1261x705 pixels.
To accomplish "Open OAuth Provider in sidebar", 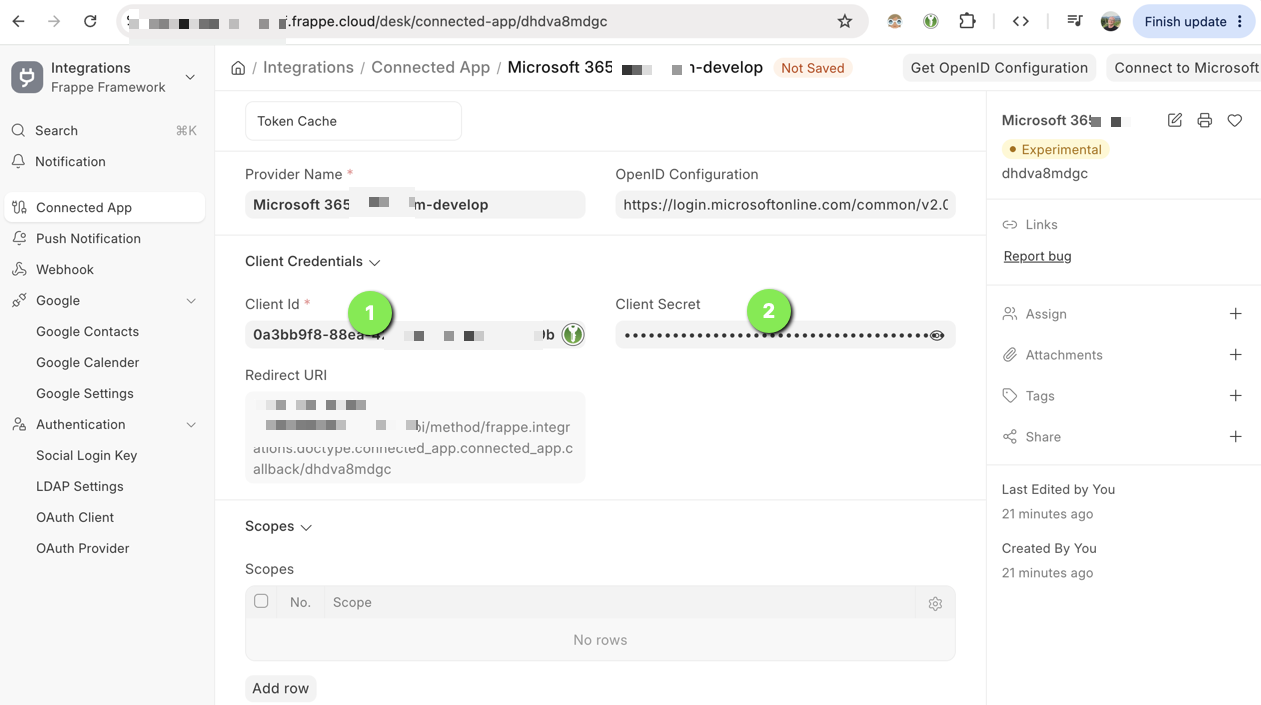I will pos(83,549).
